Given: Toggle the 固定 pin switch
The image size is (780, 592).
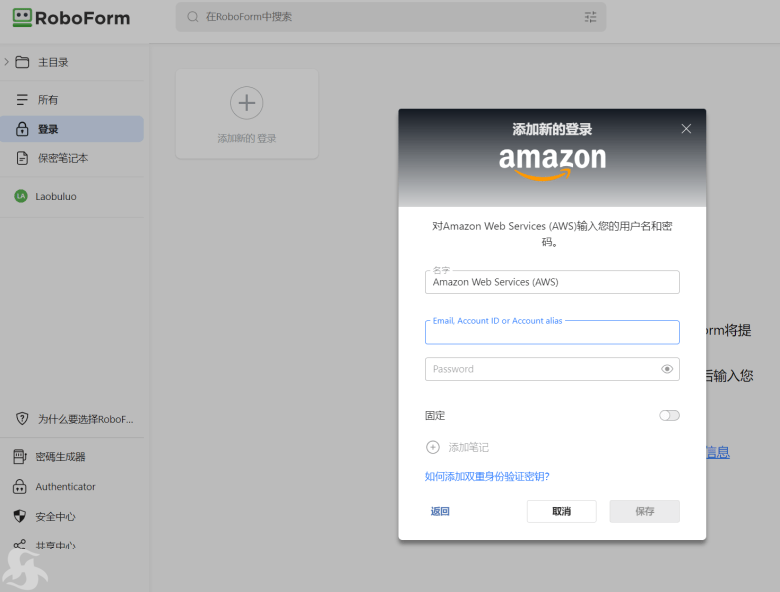Looking at the screenshot, I should click(669, 415).
